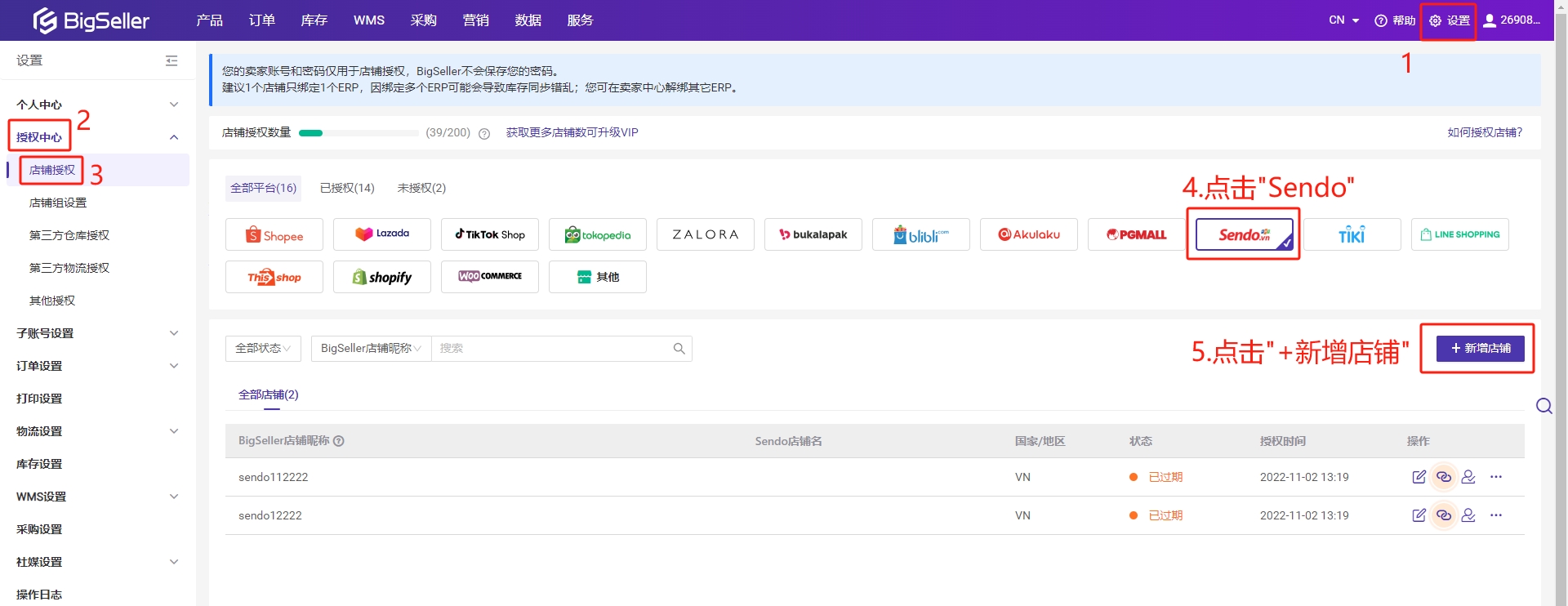This screenshot has width=1568, height=606.
Task: Select the Blibli platform card
Action: [x=921, y=234]
